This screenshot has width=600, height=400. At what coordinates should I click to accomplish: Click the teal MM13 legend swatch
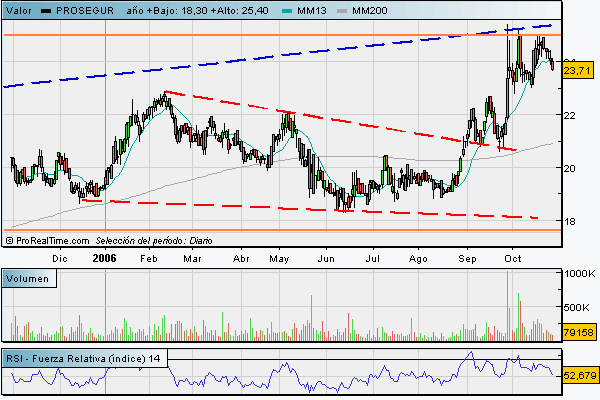point(287,11)
